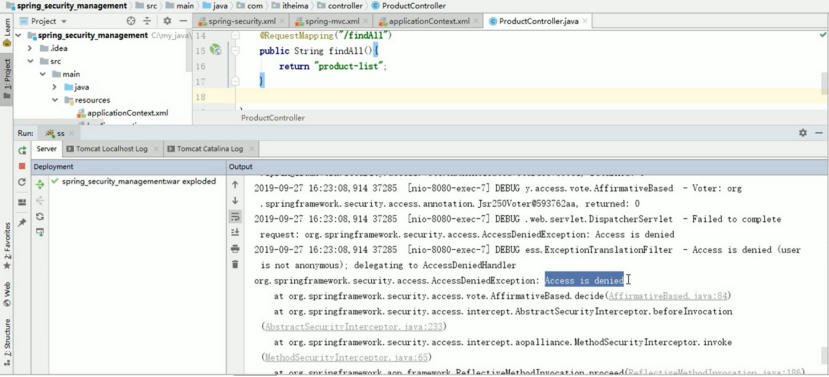This screenshot has width=829, height=377.
Task: Collapse the spring_security_management root node
Action: [x=19, y=35]
